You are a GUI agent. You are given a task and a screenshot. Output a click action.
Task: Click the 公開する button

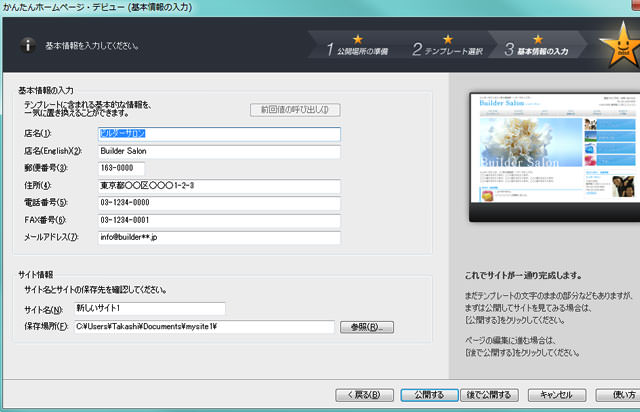(x=429, y=395)
